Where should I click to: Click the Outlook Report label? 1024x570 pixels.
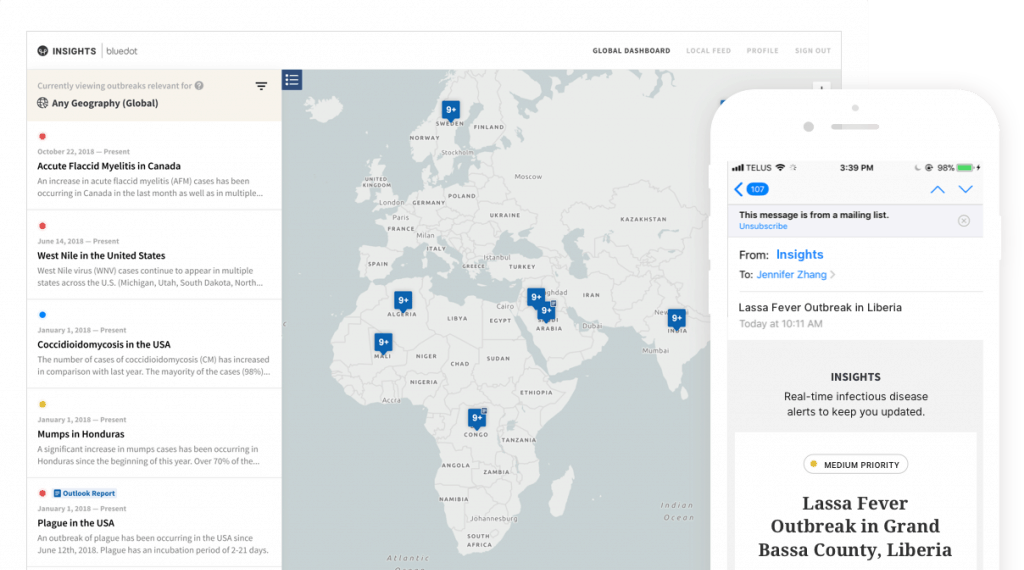89,494
